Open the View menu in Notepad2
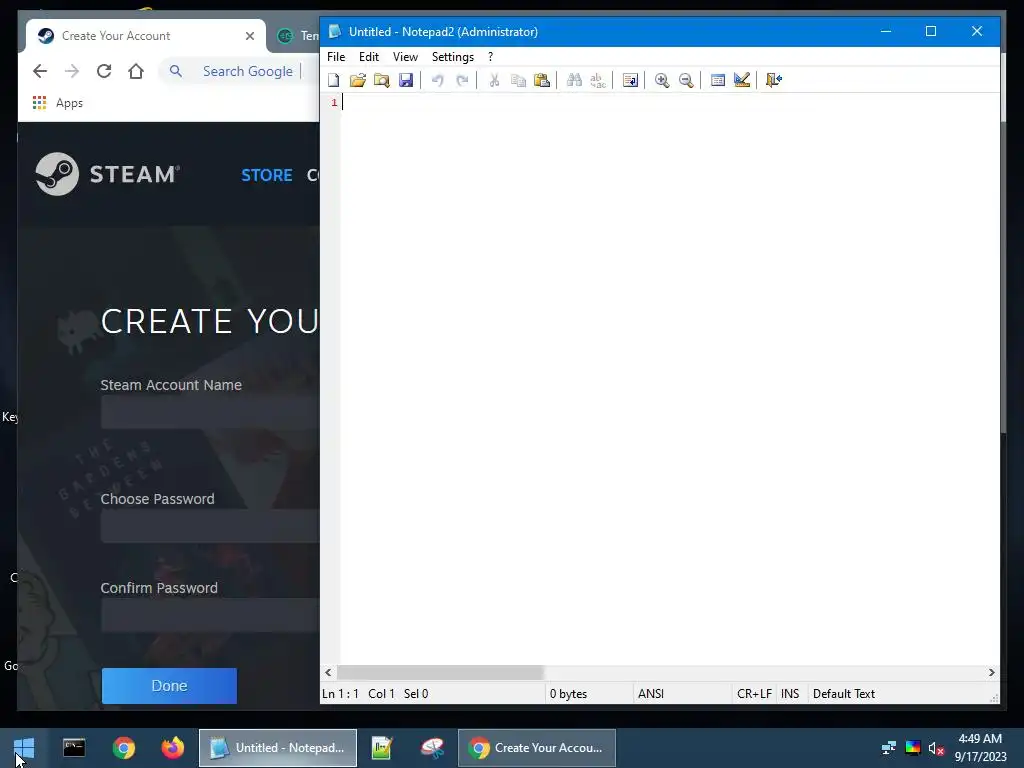Viewport: 1024px width, 768px height. [405, 57]
